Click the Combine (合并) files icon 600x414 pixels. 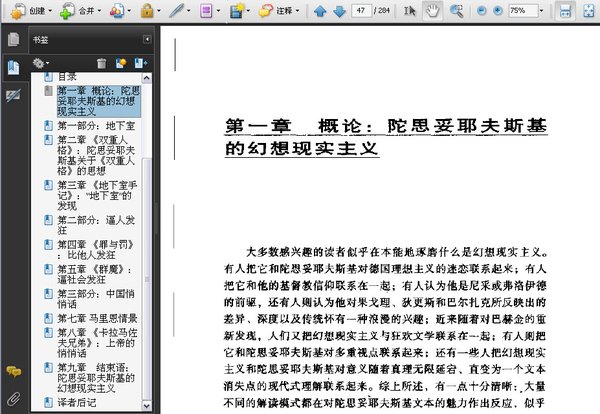click(x=67, y=11)
